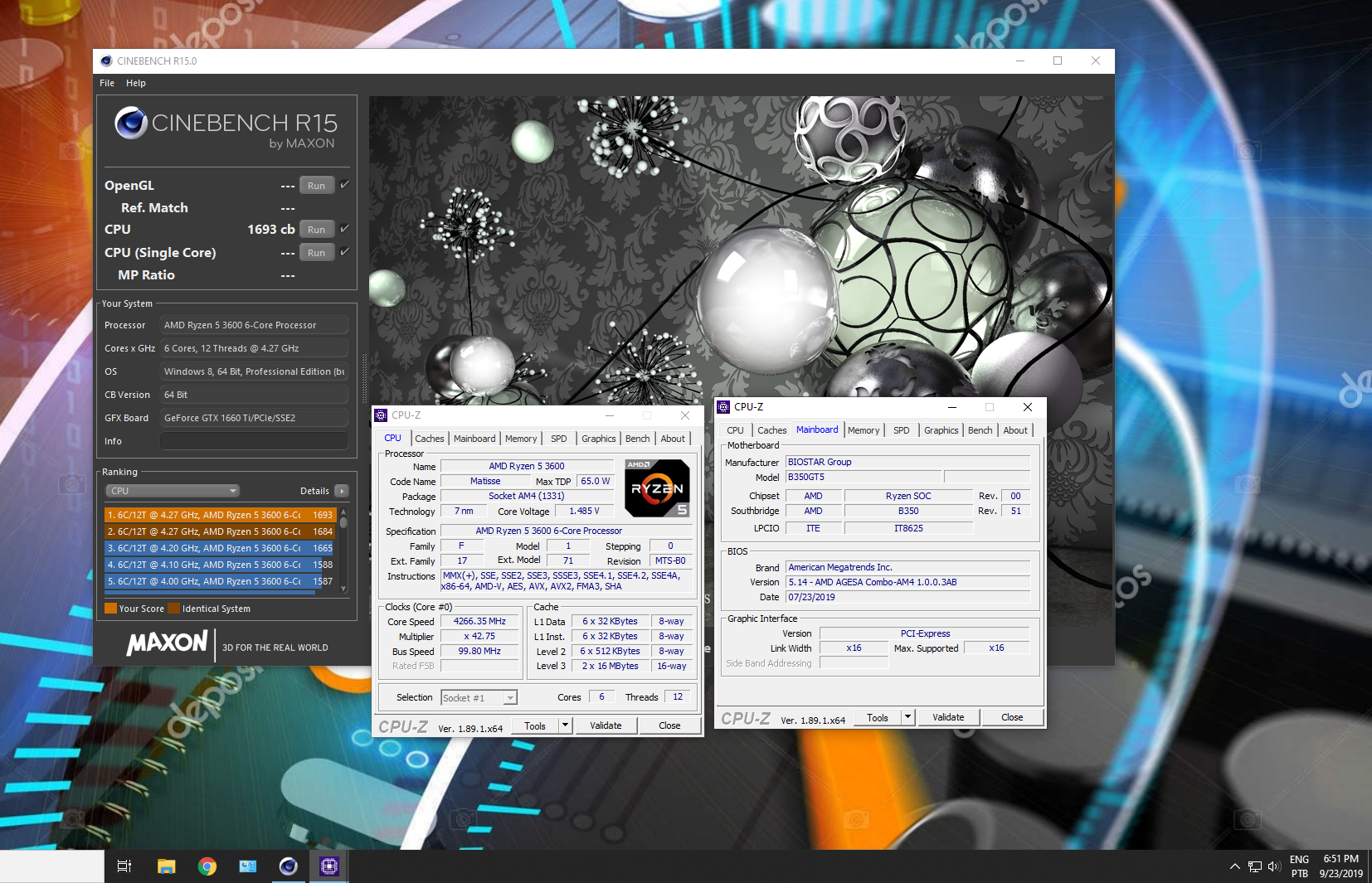Click Close button in right CPU-Z window

point(1012,717)
